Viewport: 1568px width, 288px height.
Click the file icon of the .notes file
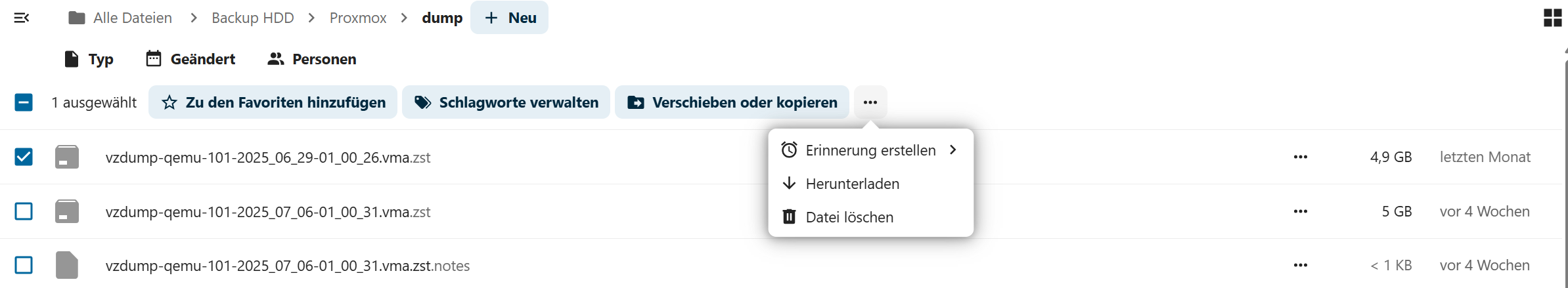click(x=67, y=266)
